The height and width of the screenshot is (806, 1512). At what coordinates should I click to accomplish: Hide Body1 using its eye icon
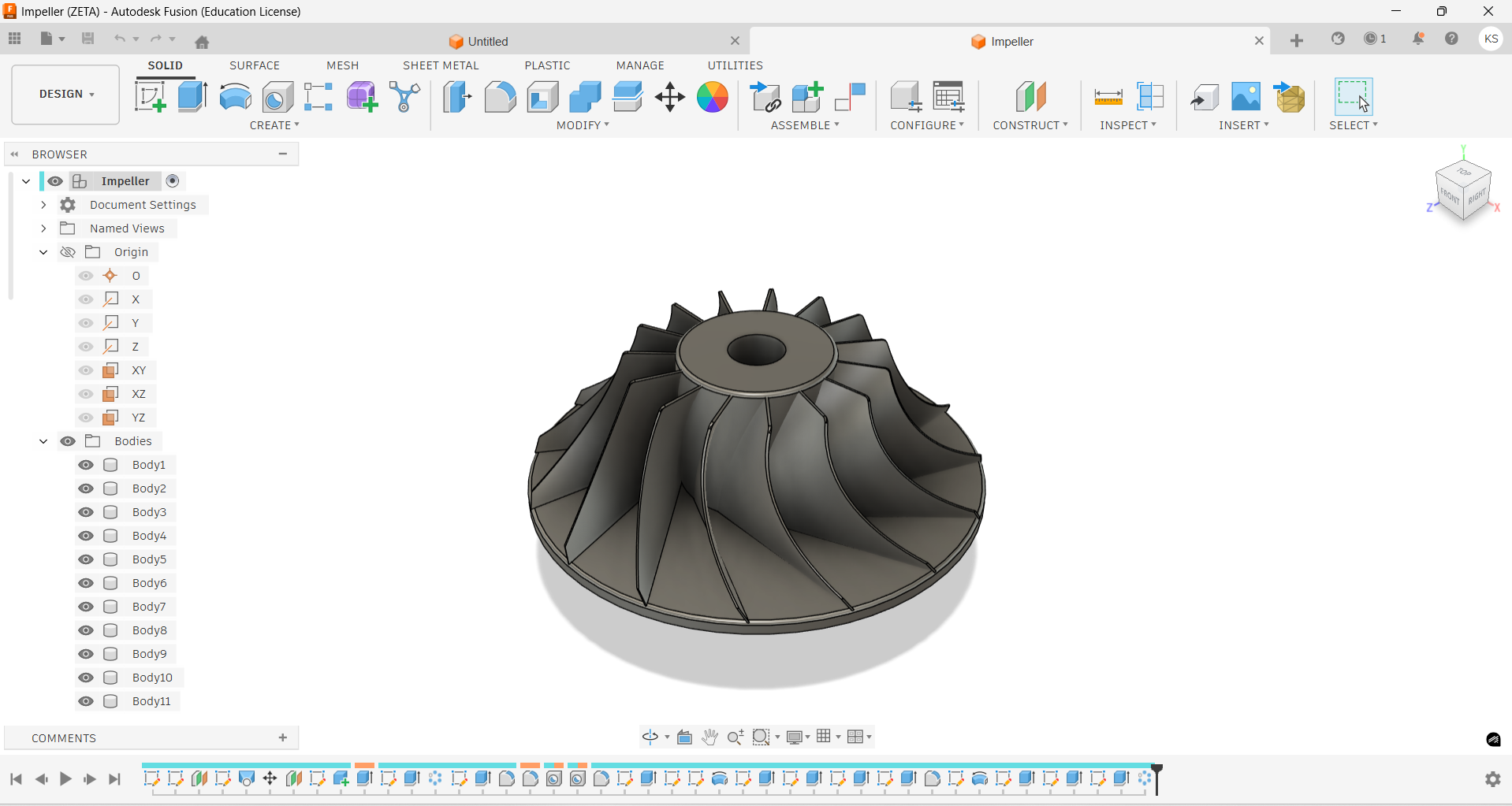click(x=86, y=465)
